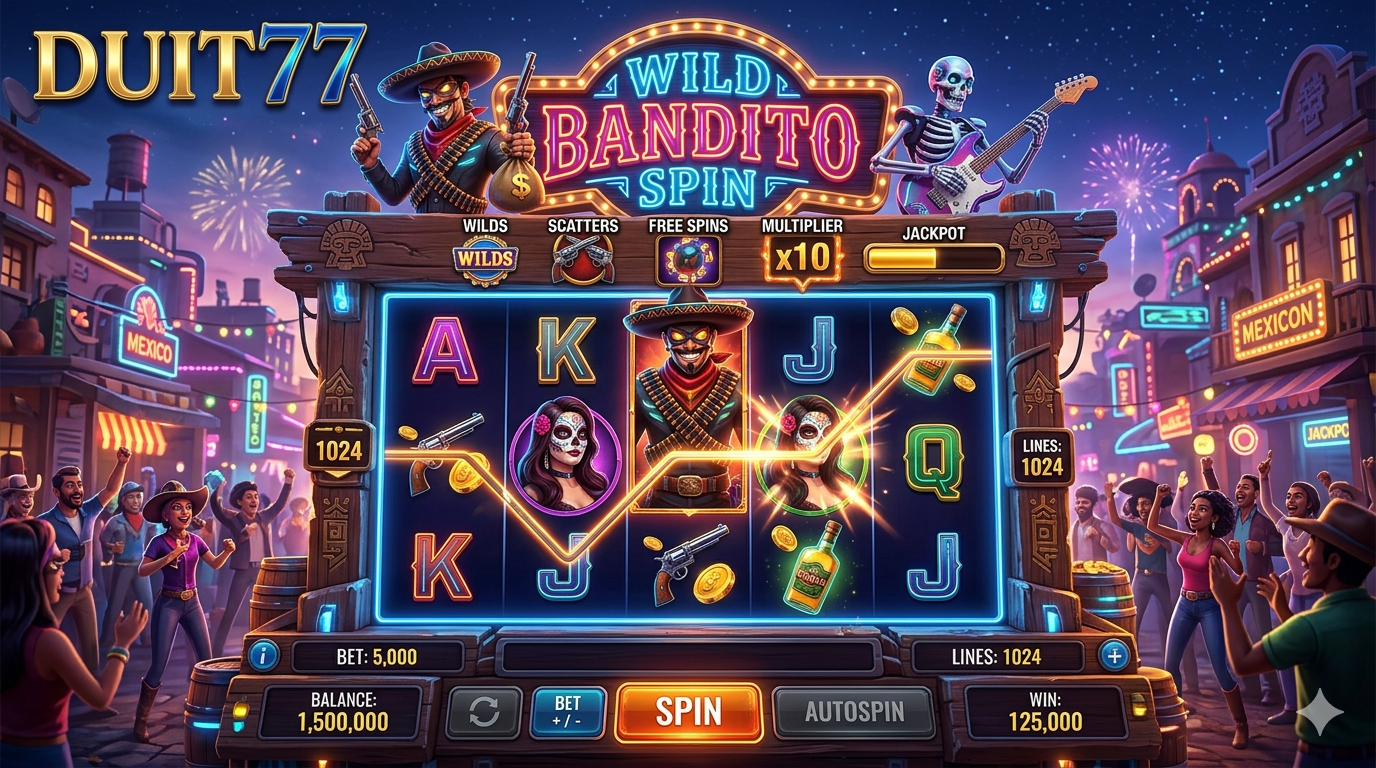Select the Scatters crossed pistols icon
The image size is (1376, 768).
(582, 259)
